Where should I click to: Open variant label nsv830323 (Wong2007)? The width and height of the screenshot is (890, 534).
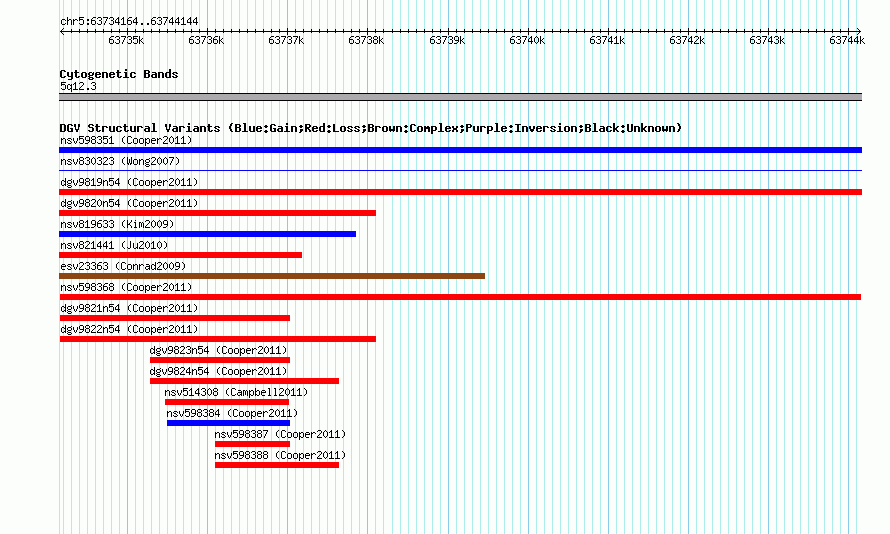(120, 161)
